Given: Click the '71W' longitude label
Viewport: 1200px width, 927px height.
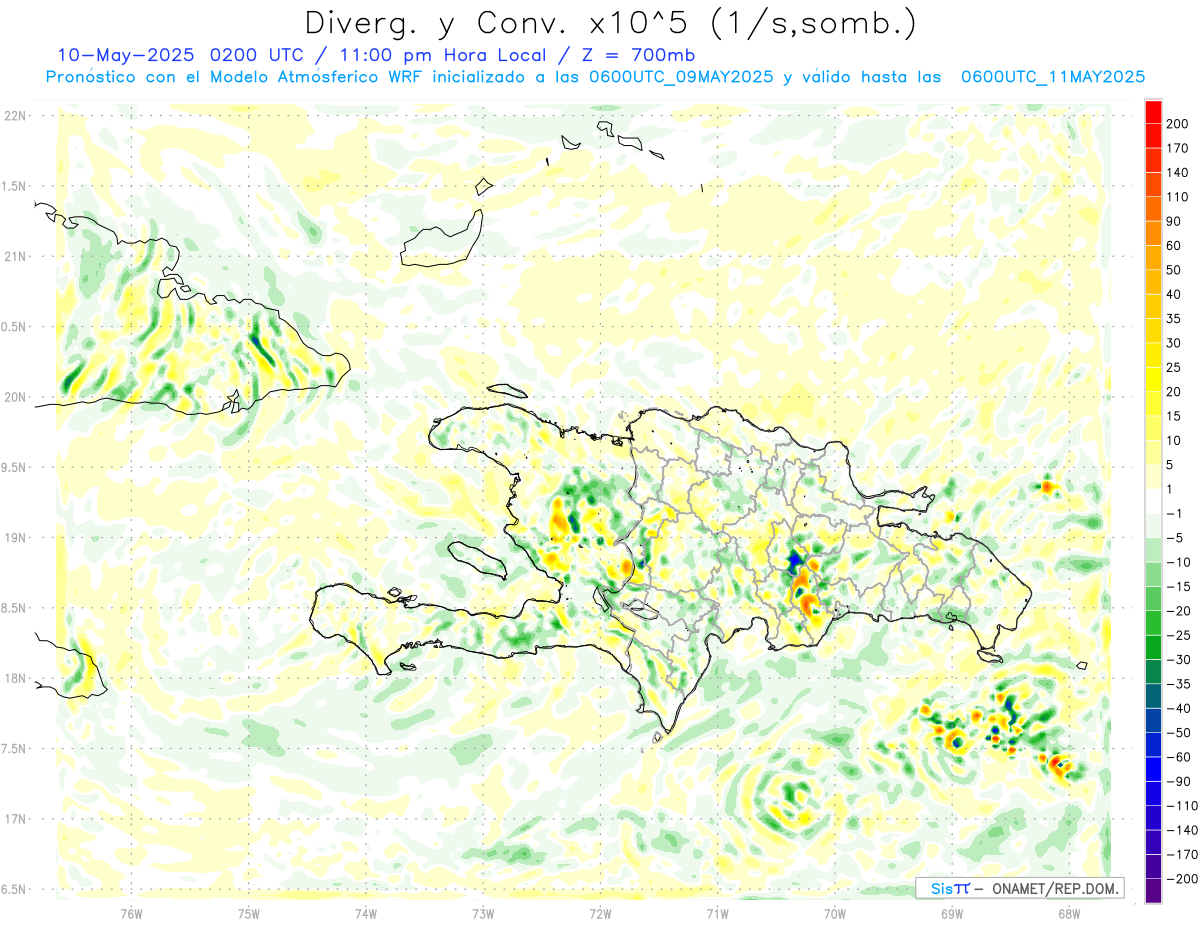Looking at the screenshot, I should pyautogui.click(x=717, y=912).
